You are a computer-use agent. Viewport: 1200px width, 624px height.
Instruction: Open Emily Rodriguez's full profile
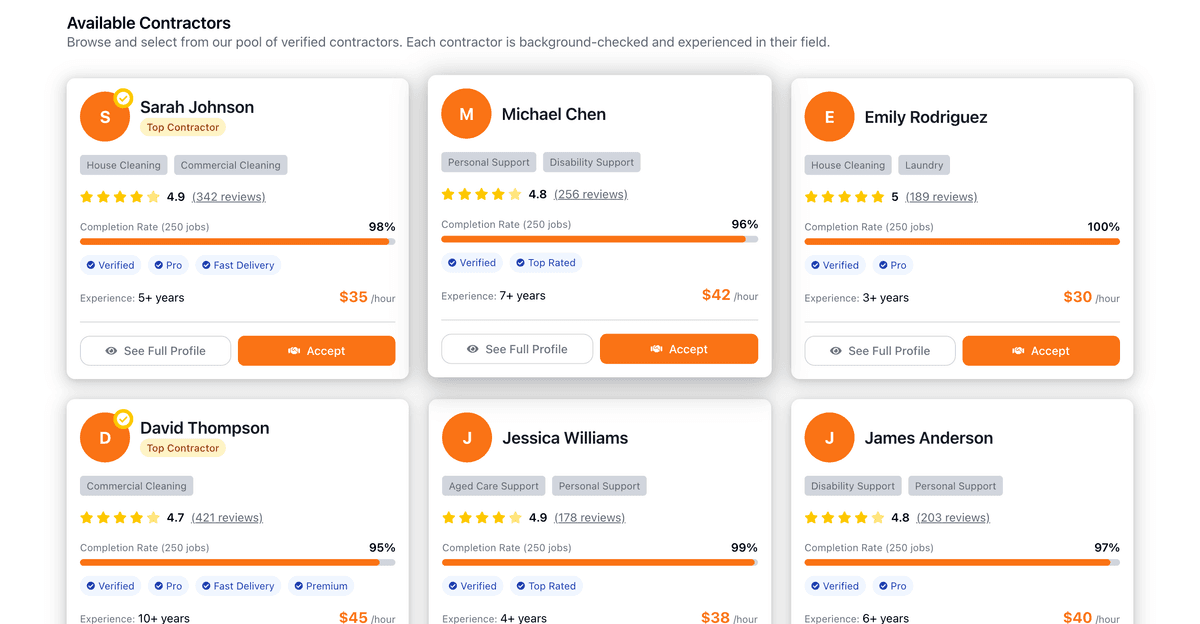point(880,351)
